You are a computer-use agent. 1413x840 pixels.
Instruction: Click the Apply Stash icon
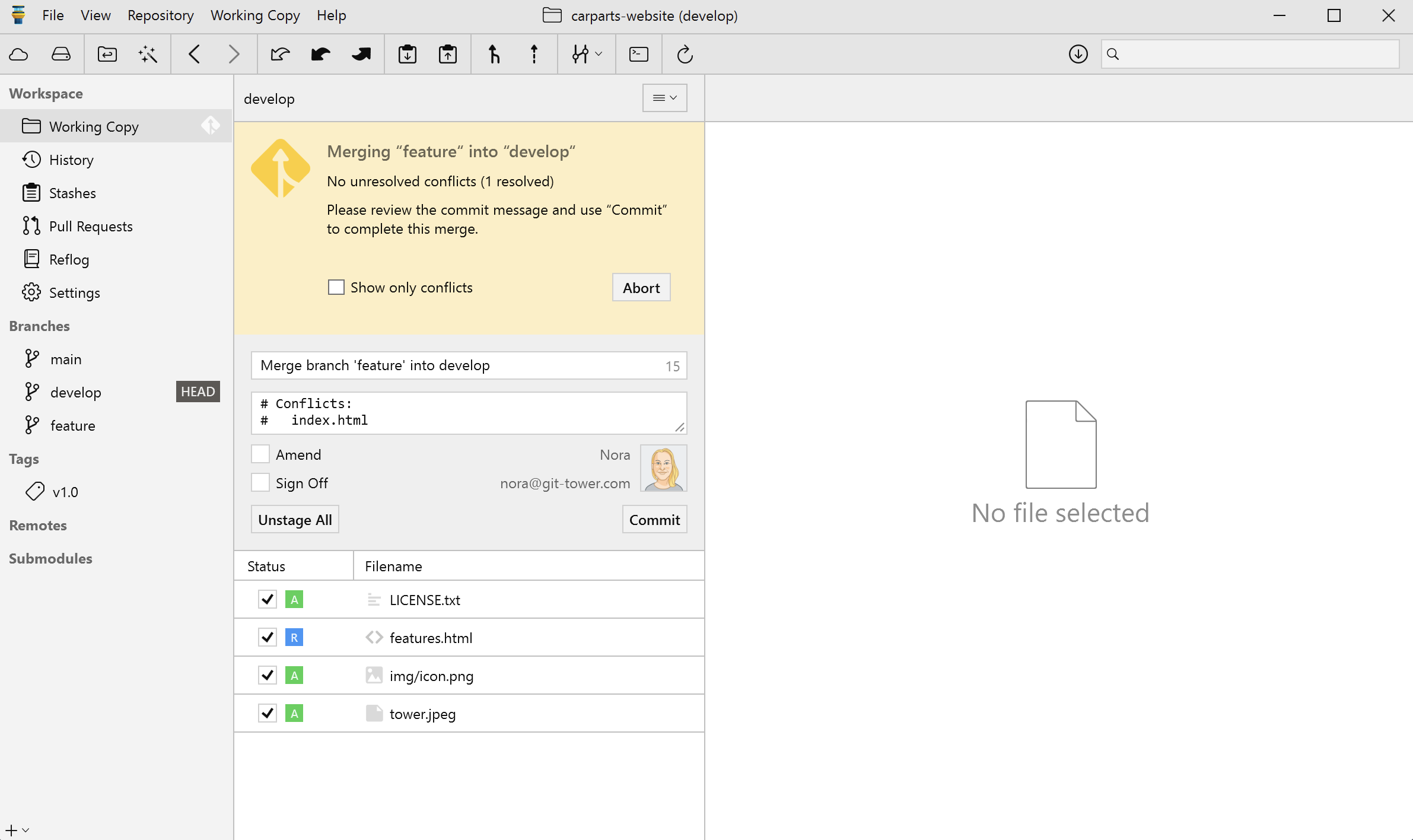click(x=448, y=55)
